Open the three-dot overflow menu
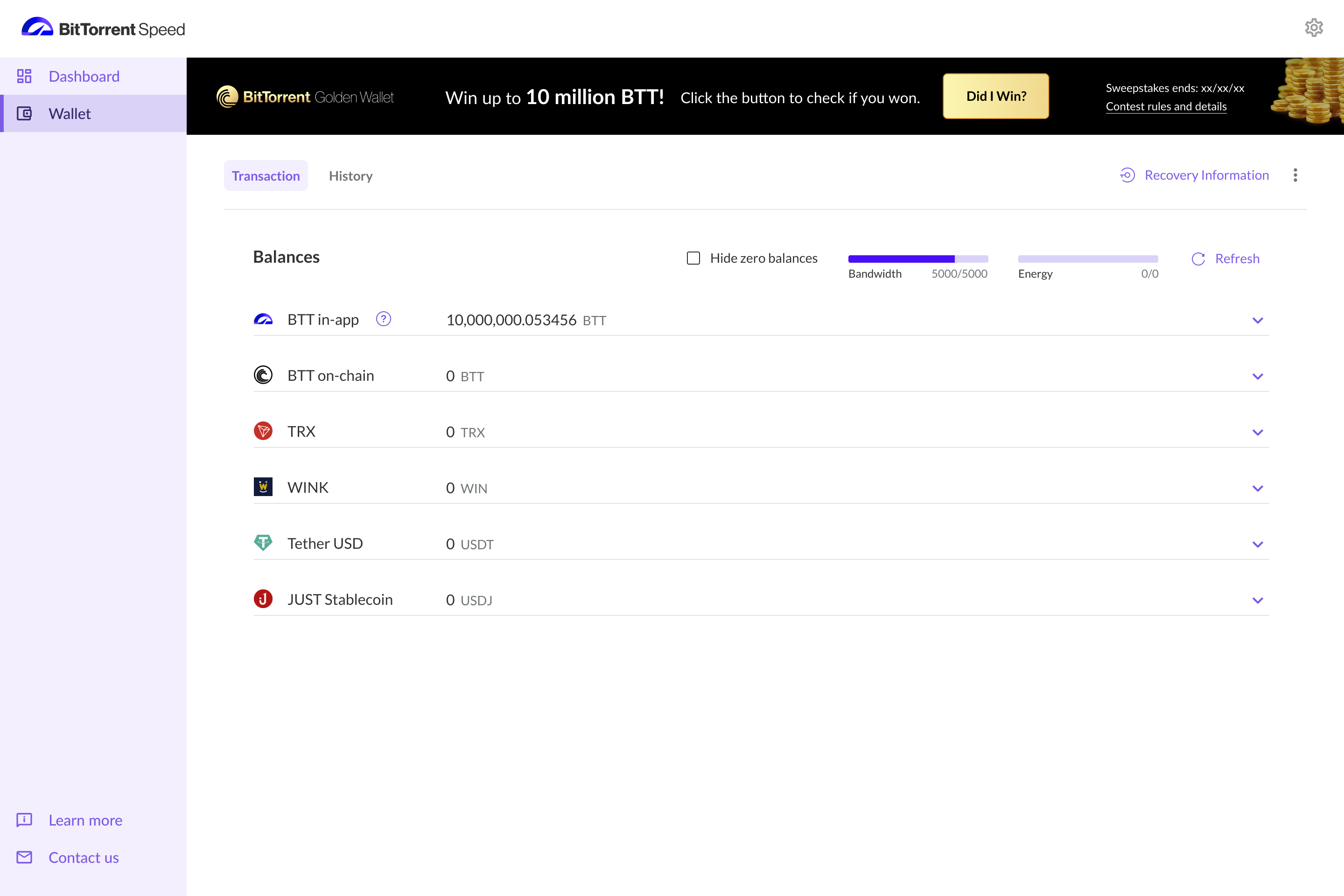Screen dimensions: 1344x896 click(x=1295, y=175)
